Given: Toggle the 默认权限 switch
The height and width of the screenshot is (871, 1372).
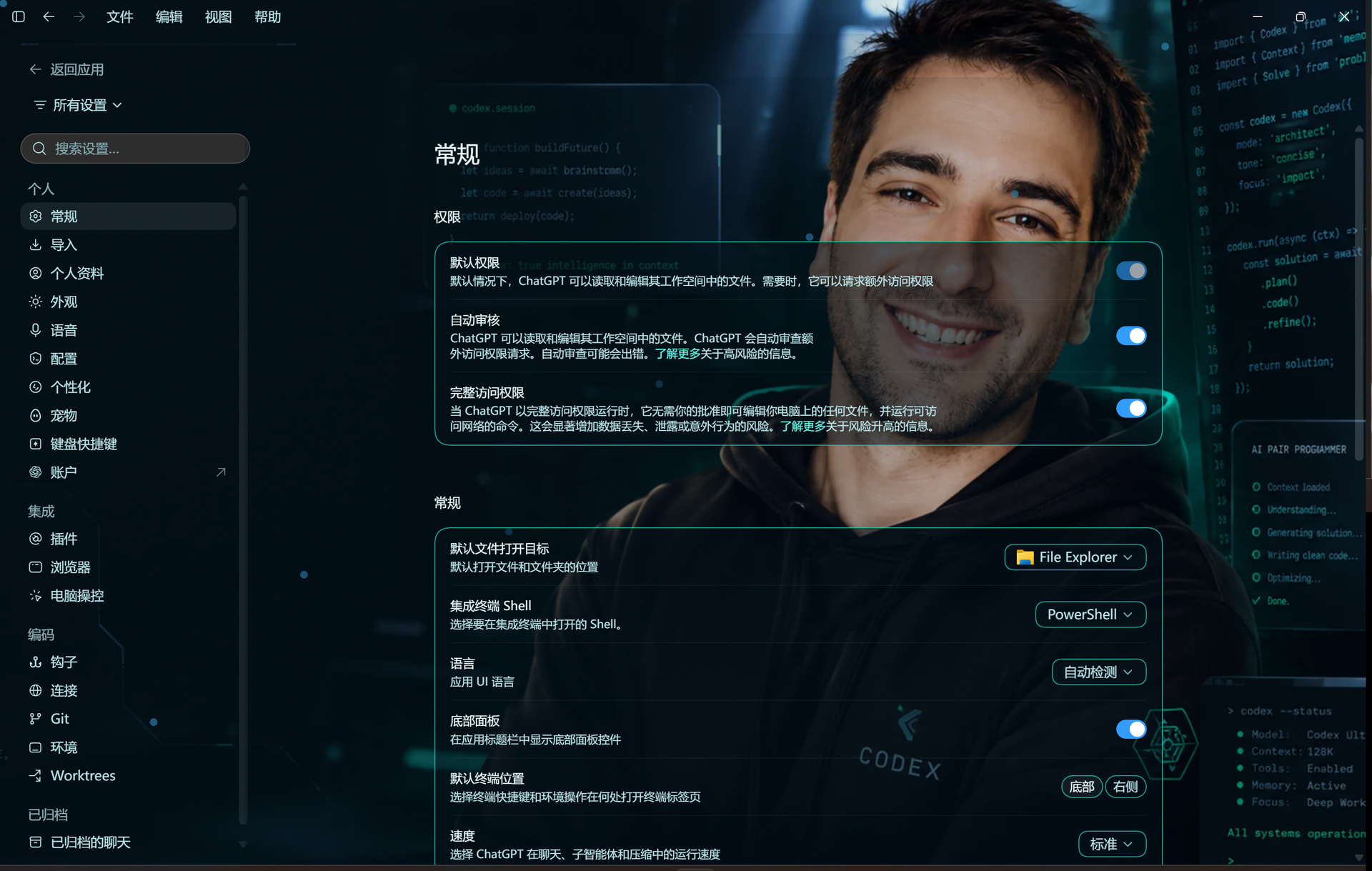Looking at the screenshot, I should (1131, 271).
